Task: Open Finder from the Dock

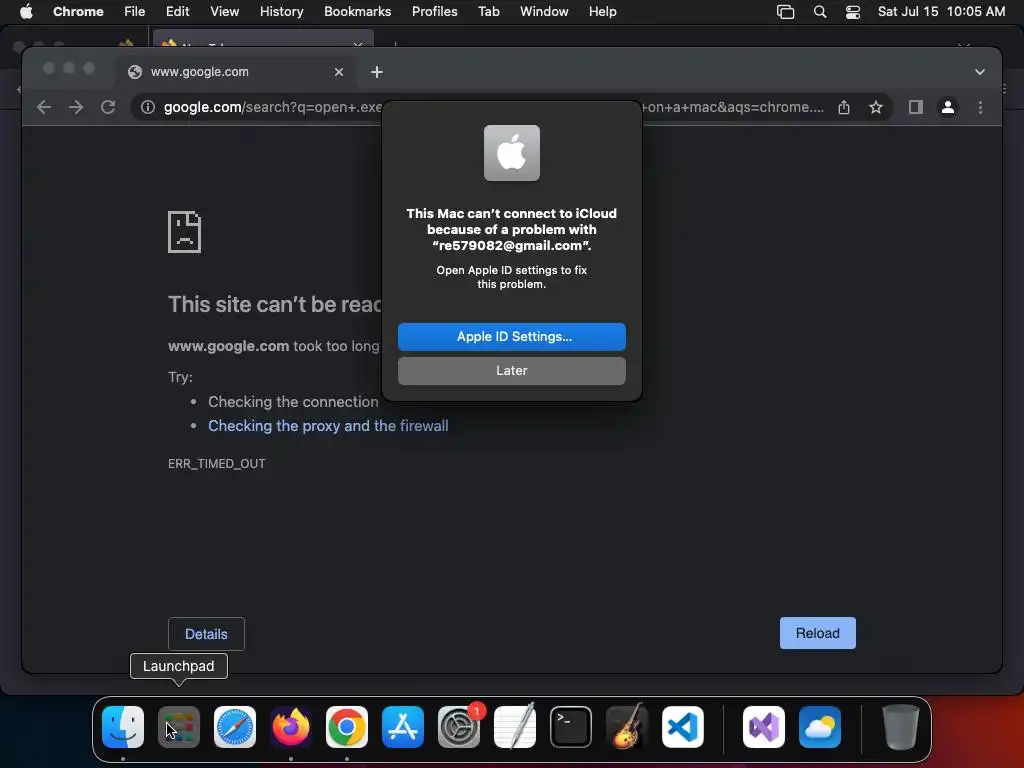Action: coord(123,726)
